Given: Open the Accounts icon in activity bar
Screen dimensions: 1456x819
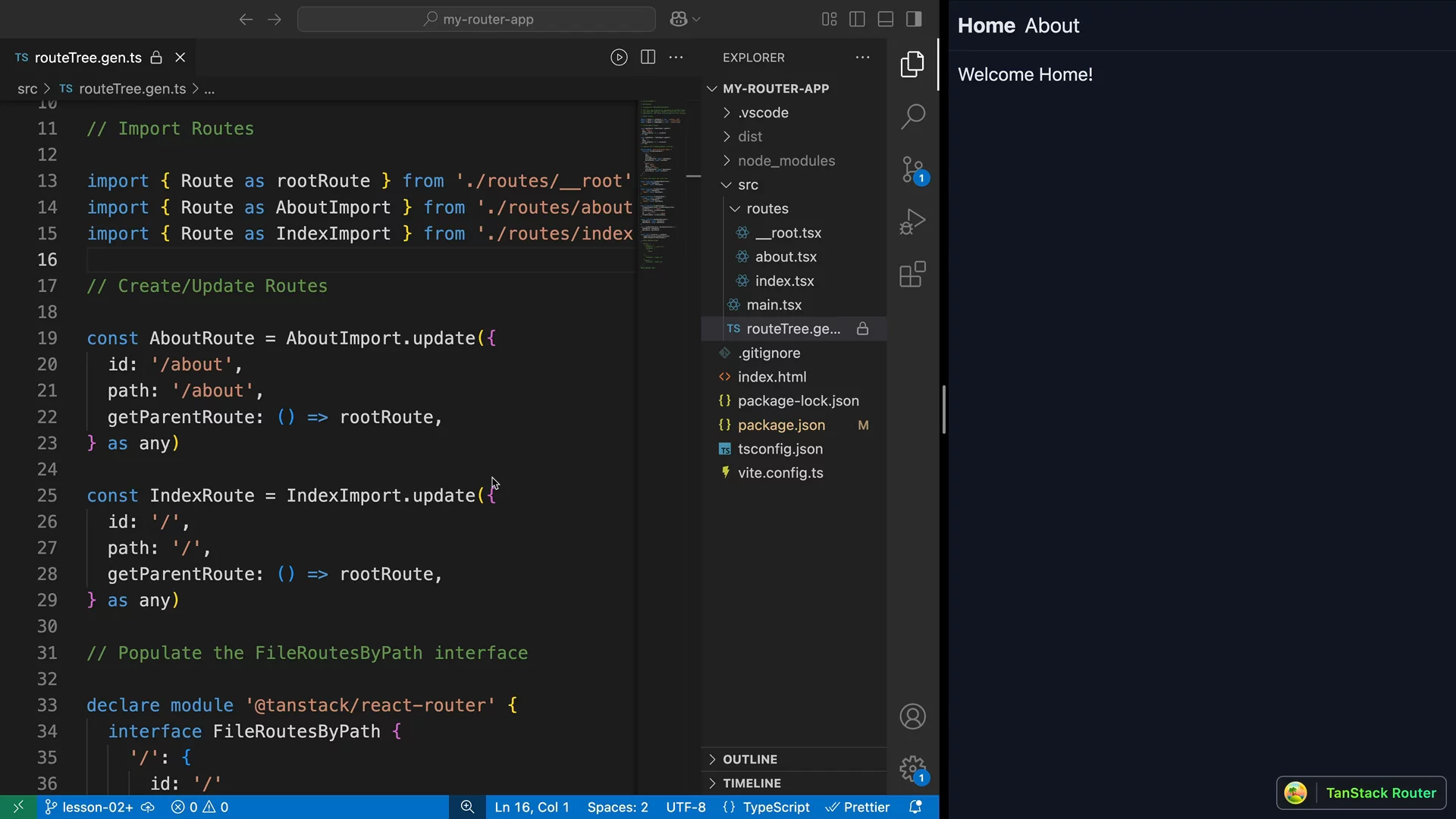Looking at the screenshot, I should pos(912,717).
